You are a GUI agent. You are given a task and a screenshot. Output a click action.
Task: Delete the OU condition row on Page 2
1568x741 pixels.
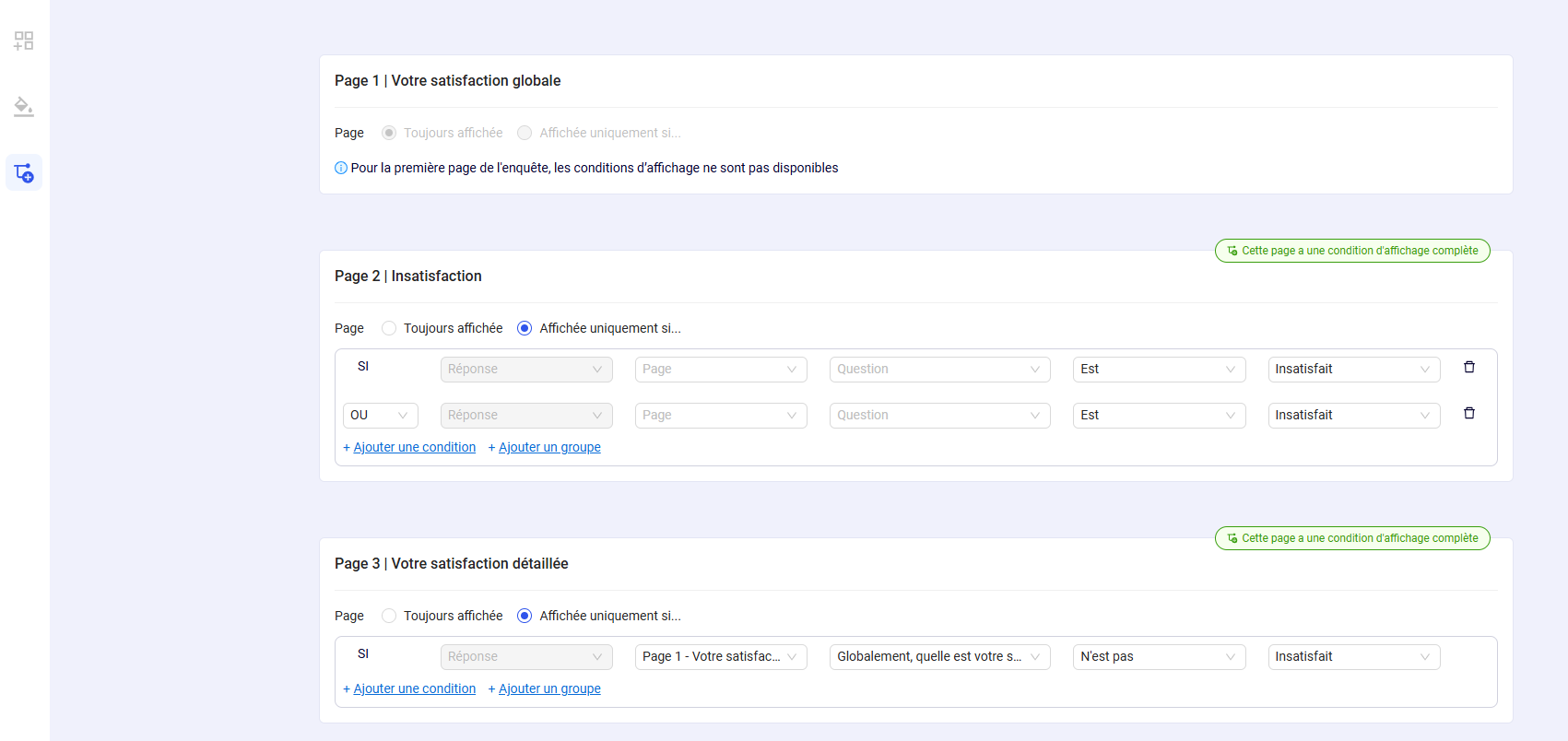(1468, 413)
